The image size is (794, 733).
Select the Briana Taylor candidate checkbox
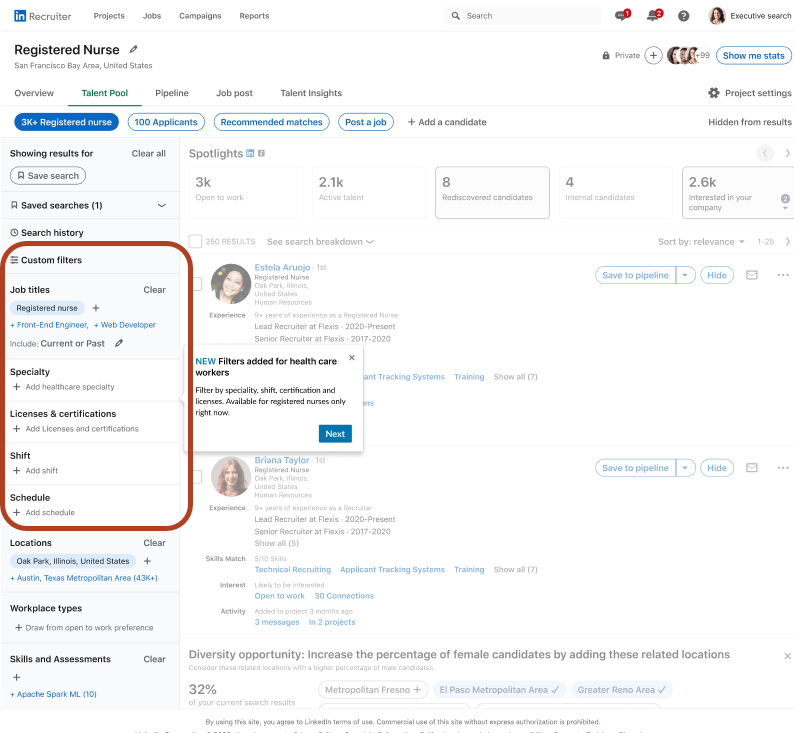pos(197,477)
